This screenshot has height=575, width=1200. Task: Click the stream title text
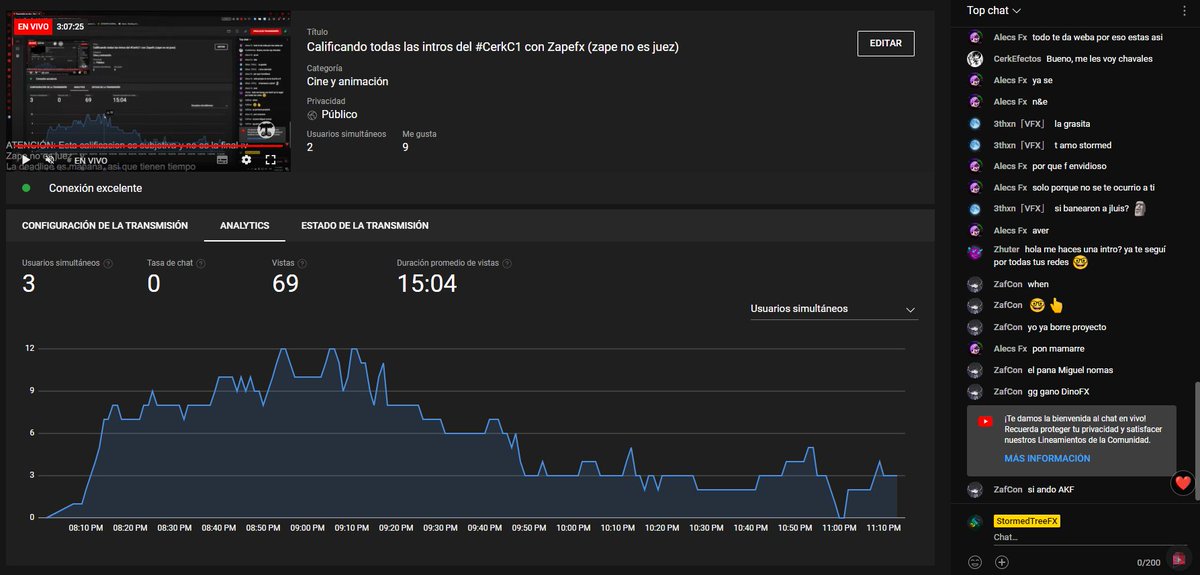point(493,48)
